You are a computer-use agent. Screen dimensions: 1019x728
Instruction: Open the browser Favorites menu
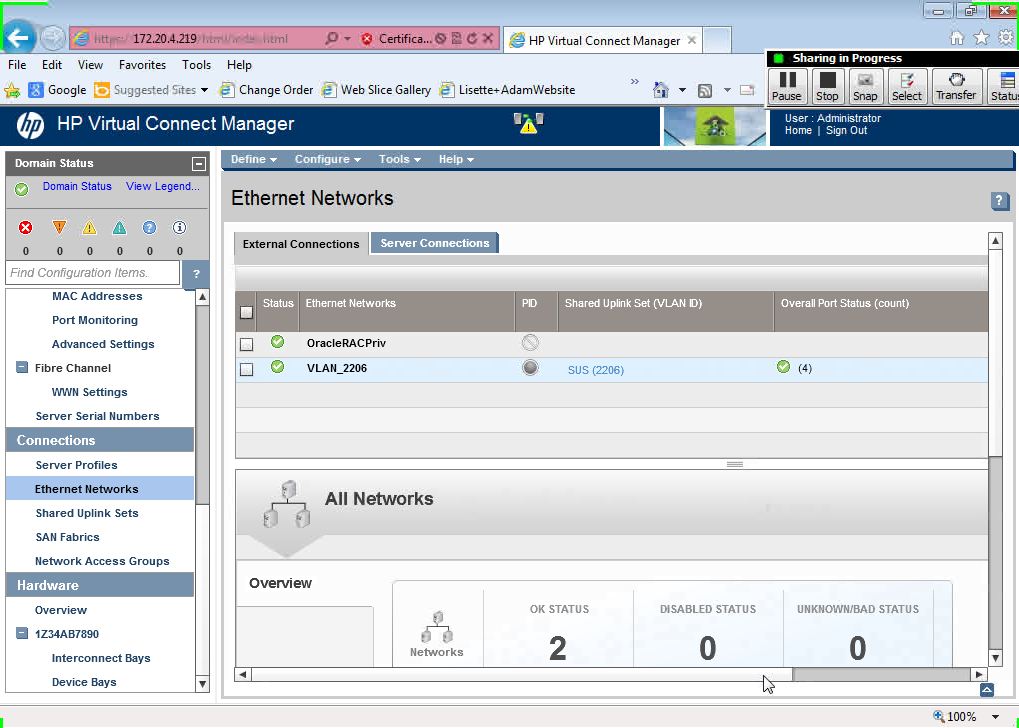(x=142, y=65)
